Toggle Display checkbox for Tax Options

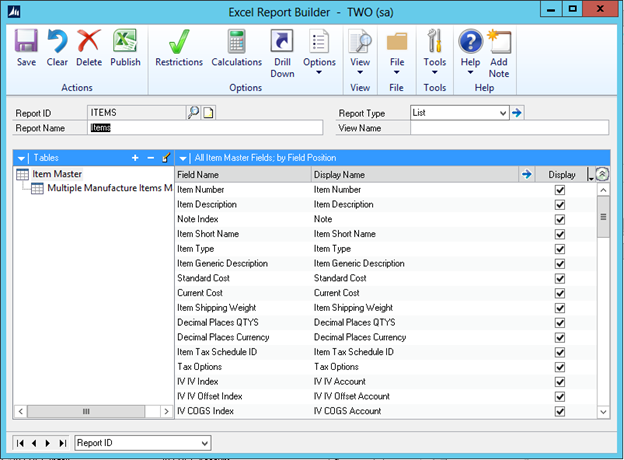click(x=560, y=367)
